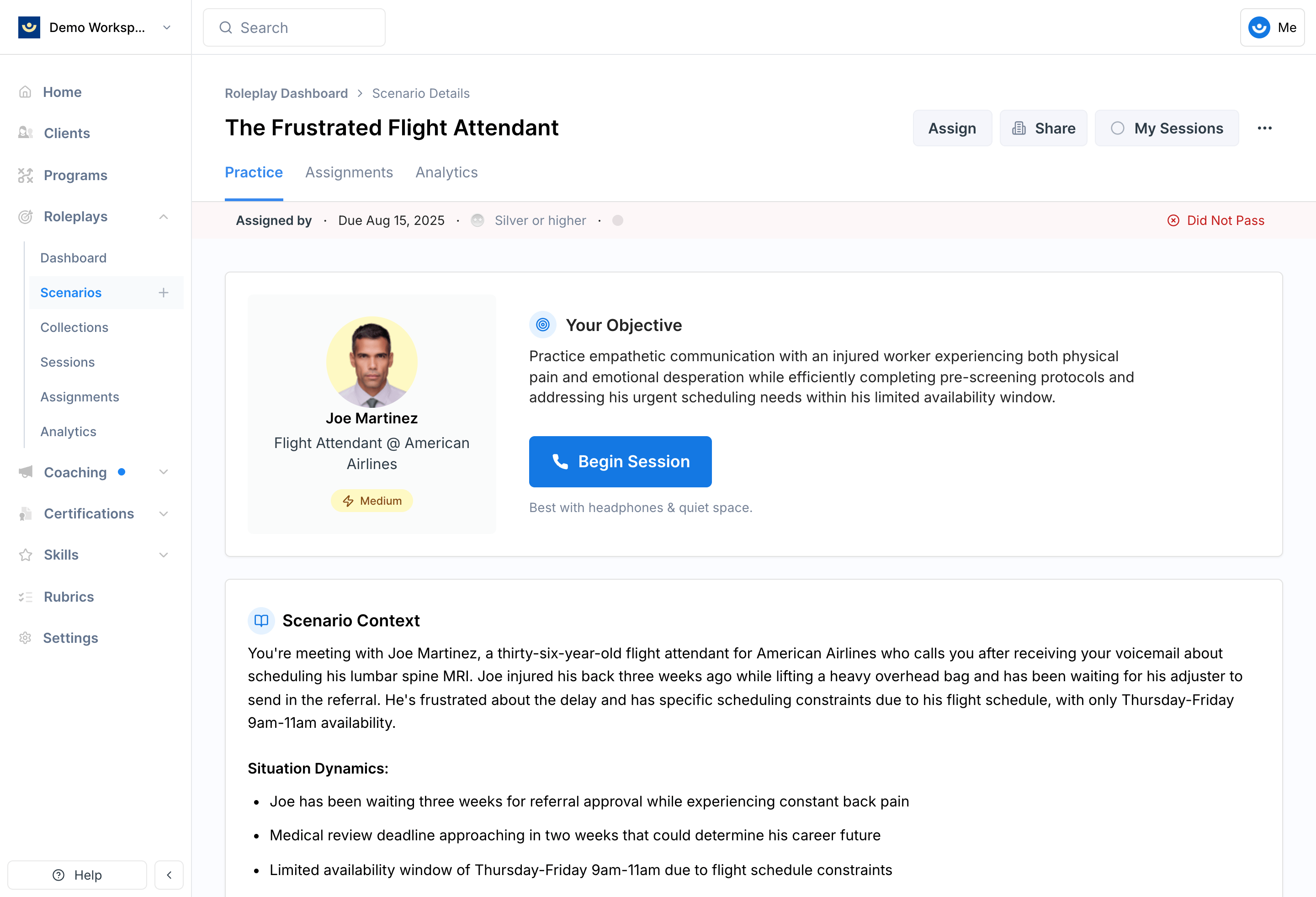Click the phone icon on Begin Session

coord(560,461)
